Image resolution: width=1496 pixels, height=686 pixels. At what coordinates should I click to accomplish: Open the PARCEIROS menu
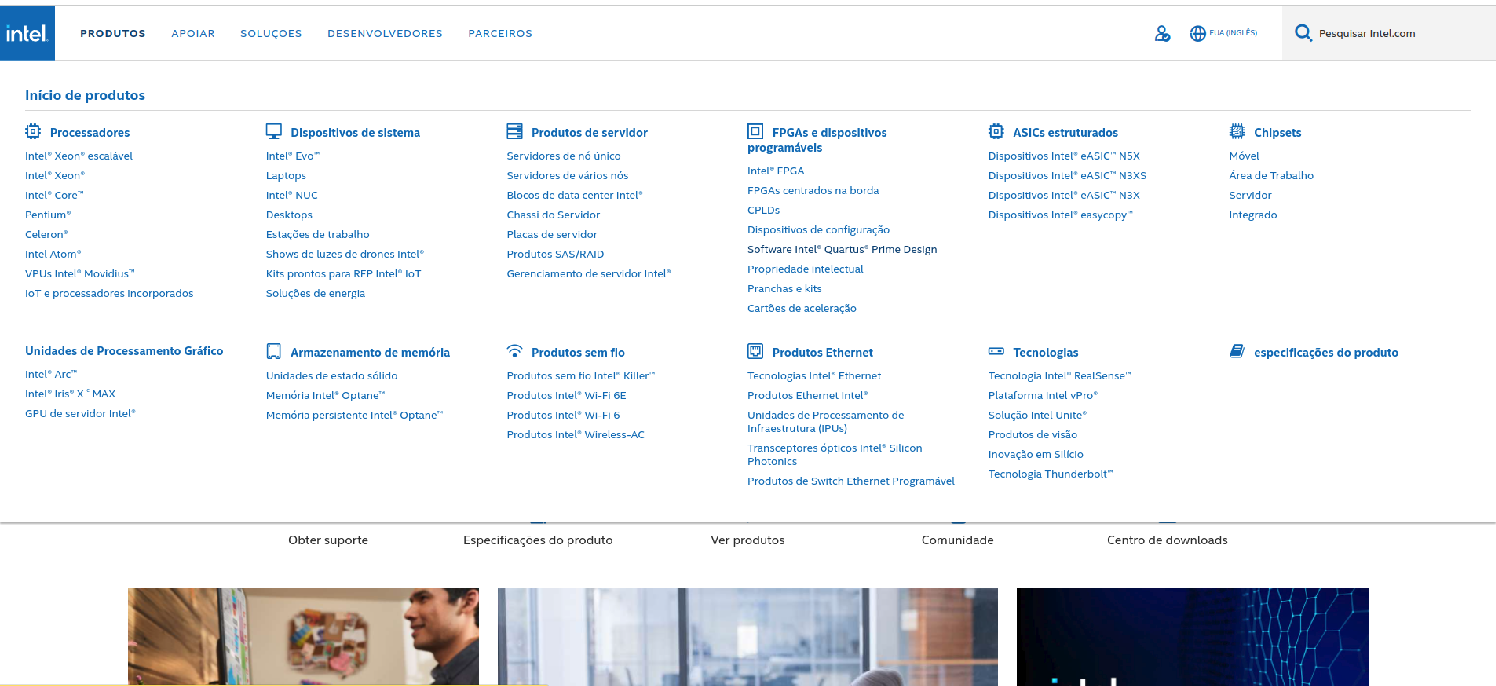500,33
